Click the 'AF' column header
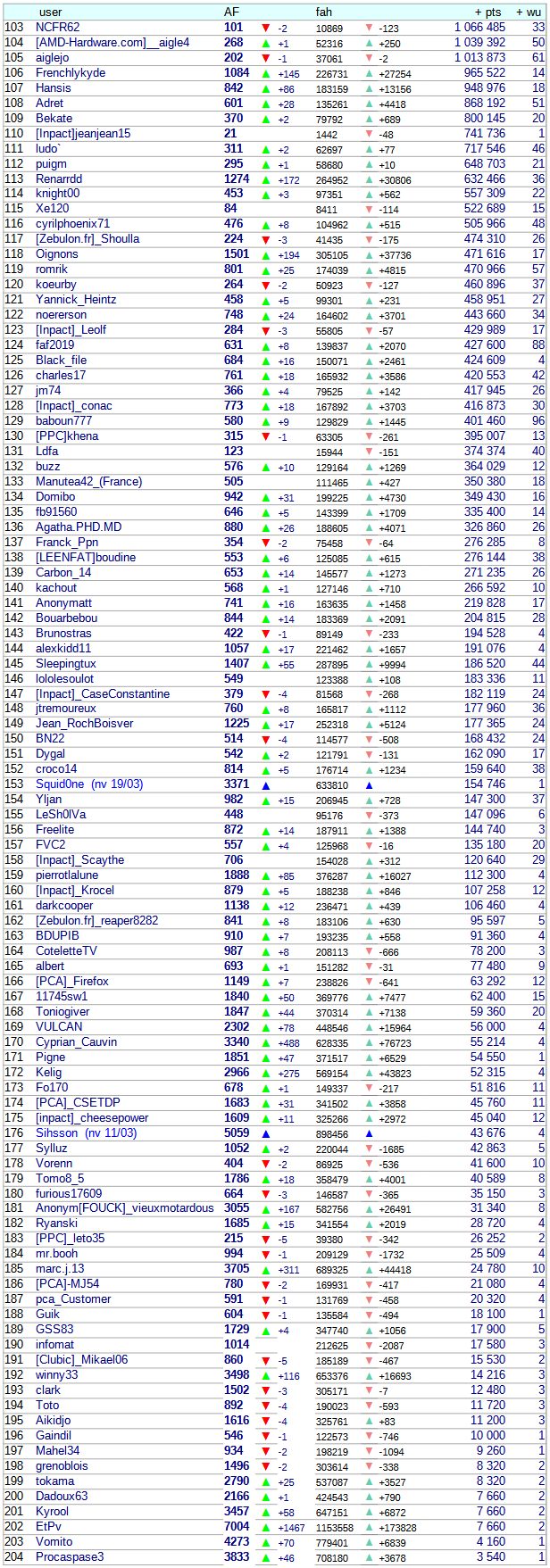This screenshot has width=550, height=1568. [230, 12]
